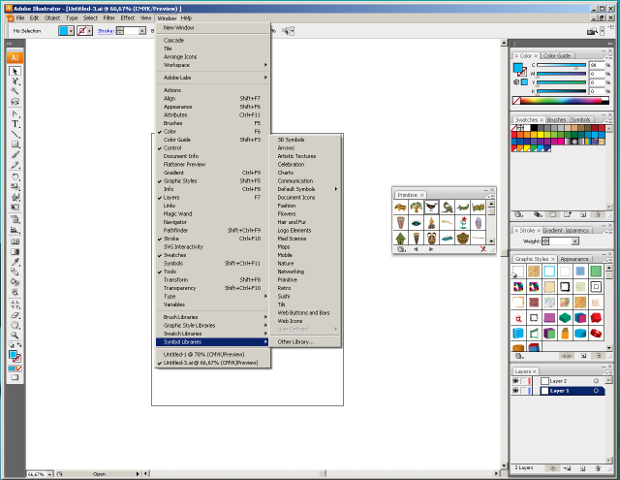Select the Pencil tool
The height and width of the screenshot is (480, 620).
click(15, 165)
